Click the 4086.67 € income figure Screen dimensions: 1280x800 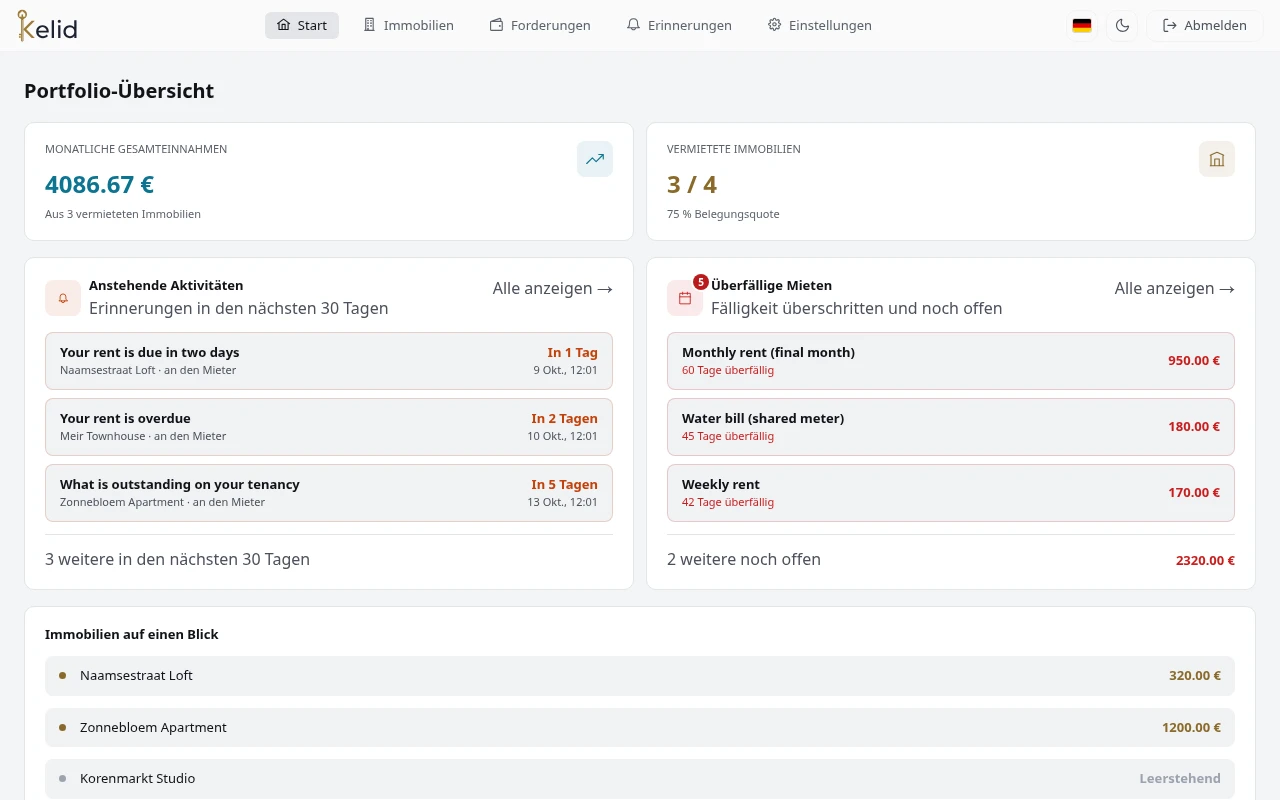click(x=99, y=184)
